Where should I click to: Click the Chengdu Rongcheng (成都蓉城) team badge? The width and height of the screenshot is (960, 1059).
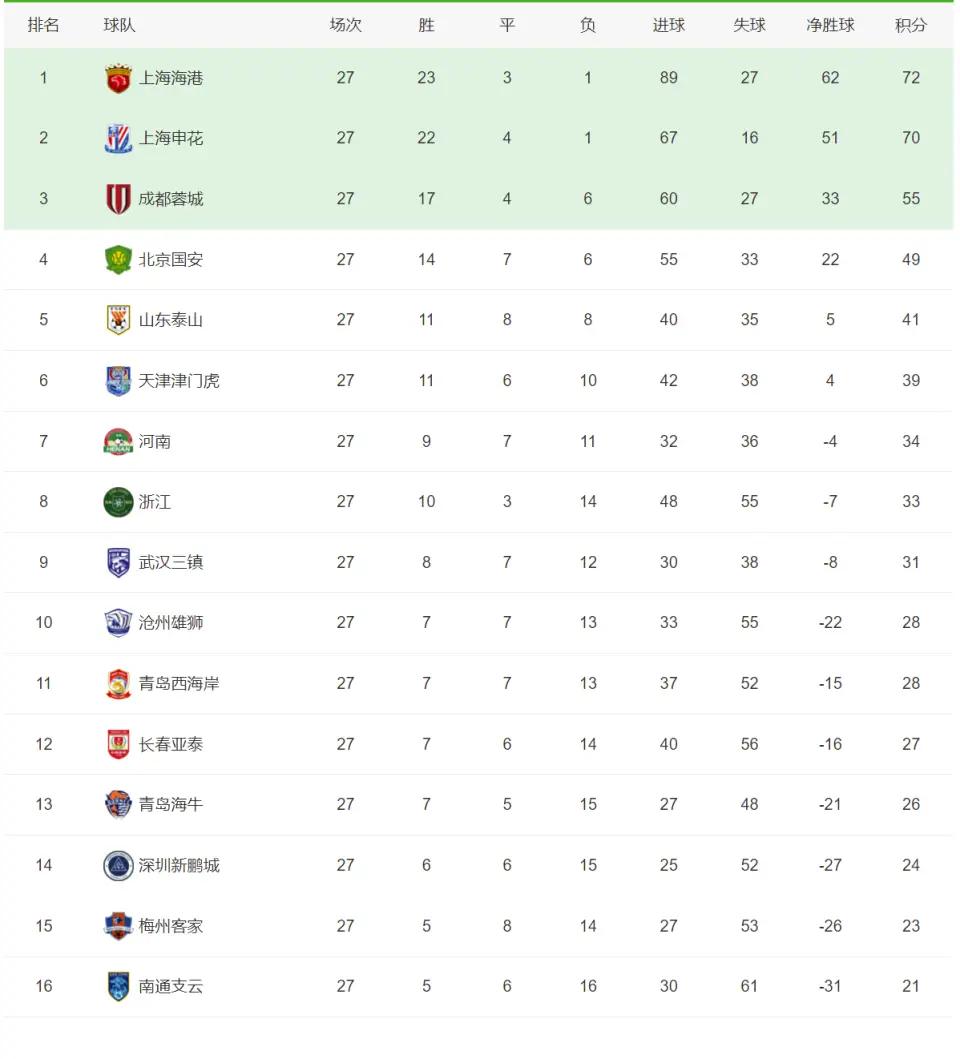[x=118, y=199]
